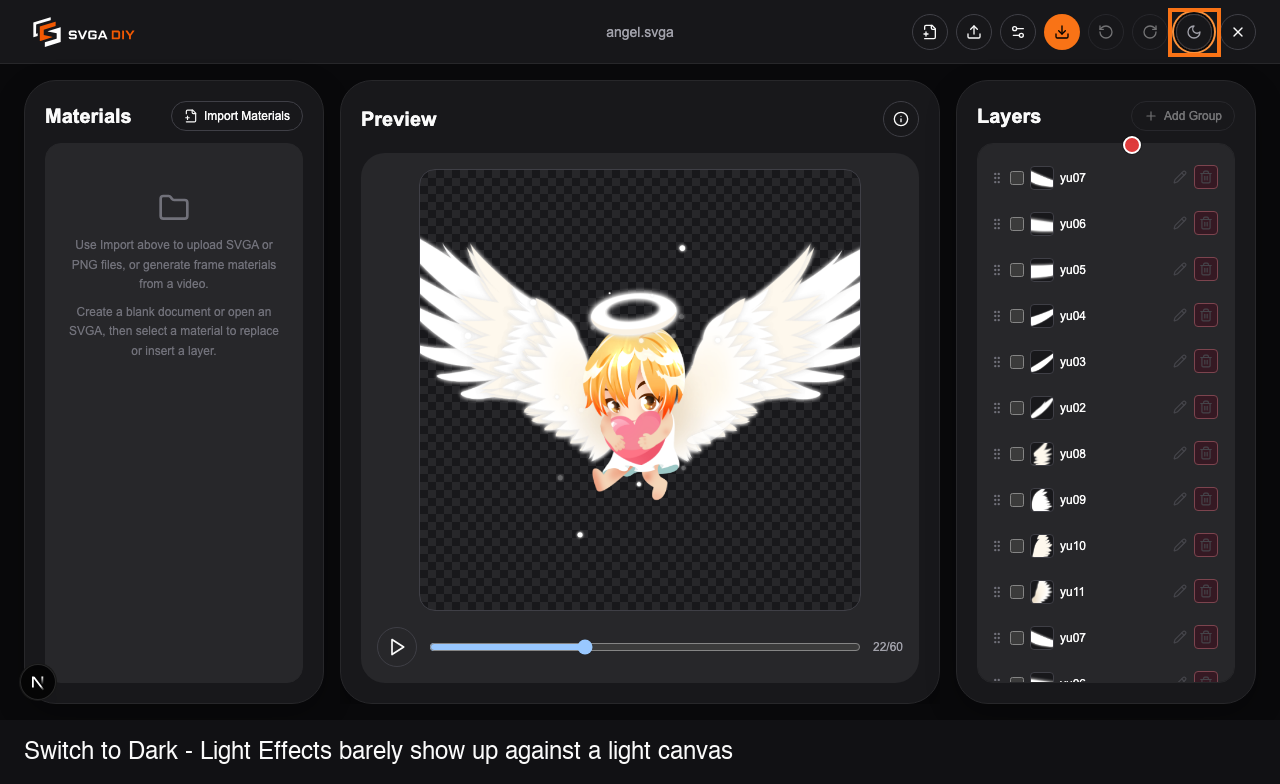
Task: Open the Preview info icon
Action: coord(901,119)
